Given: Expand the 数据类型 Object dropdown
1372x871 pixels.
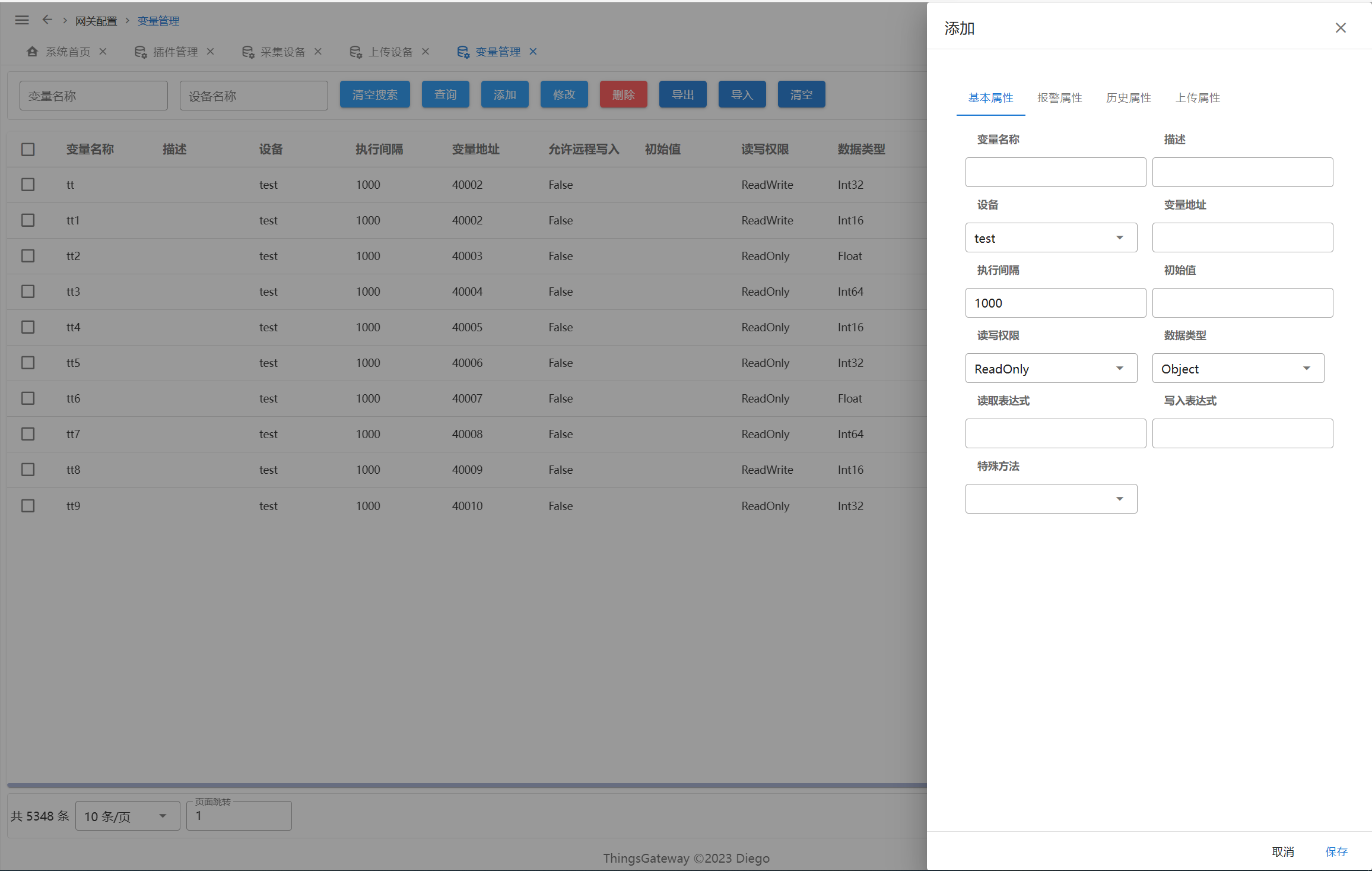Looking at the screenshot, I should tap(1238, 369).
